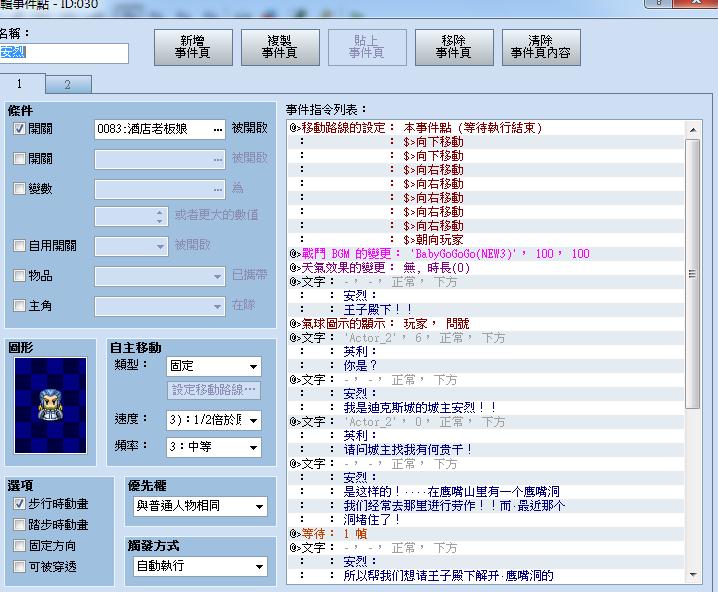This screenshot has height=592, width=718.
Task: Check the 踏步時動畫 option
Action: 19,525
